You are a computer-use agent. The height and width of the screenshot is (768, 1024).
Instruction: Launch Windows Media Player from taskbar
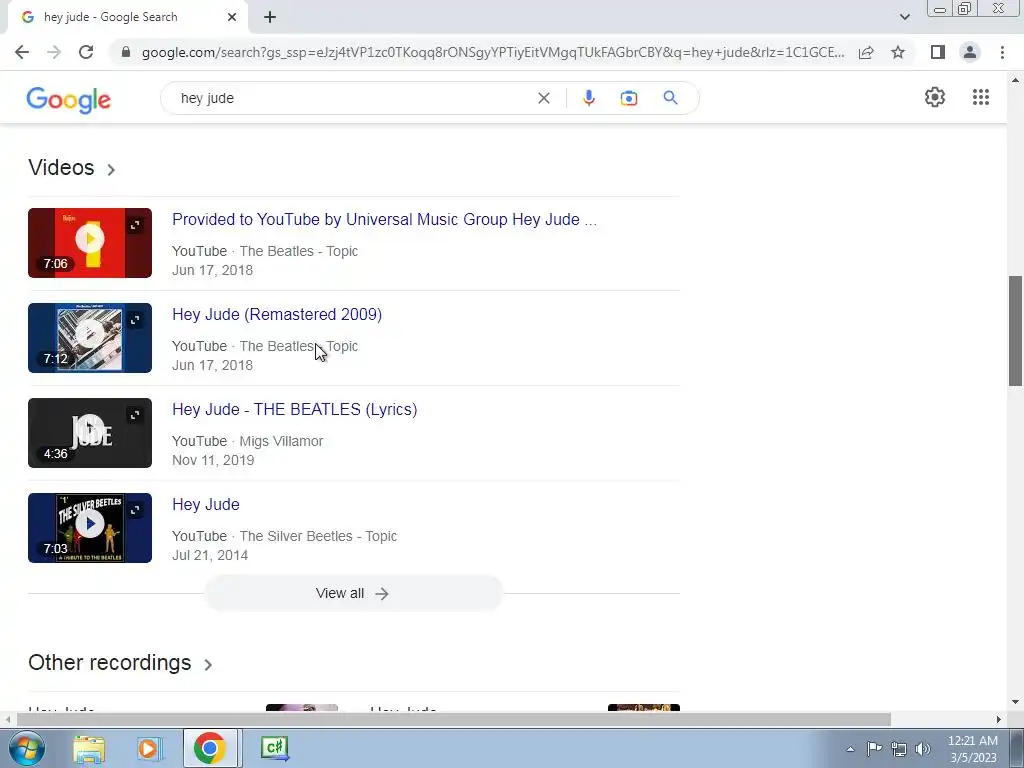point(149,748)
